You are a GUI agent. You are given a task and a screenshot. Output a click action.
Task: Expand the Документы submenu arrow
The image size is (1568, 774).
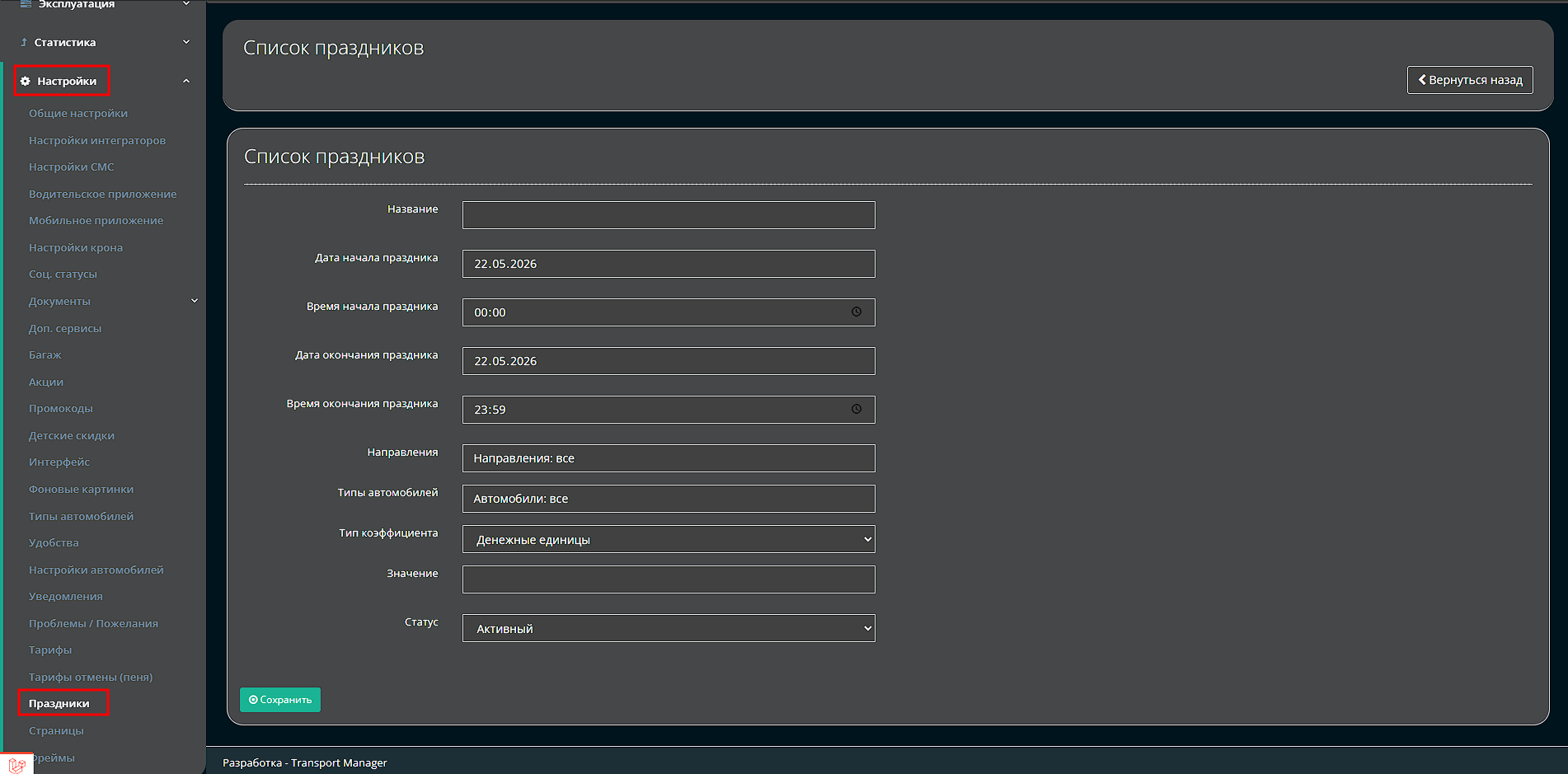(x=195, y=301)
